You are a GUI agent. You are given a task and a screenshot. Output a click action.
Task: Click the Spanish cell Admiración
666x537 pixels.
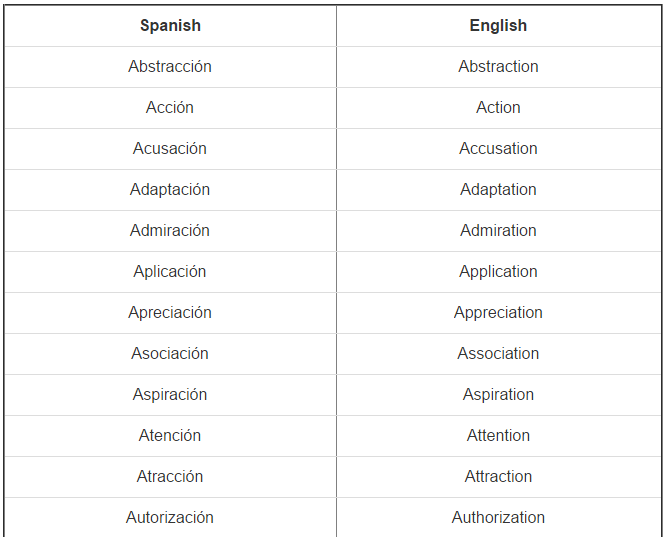click(x=170, y=231)
